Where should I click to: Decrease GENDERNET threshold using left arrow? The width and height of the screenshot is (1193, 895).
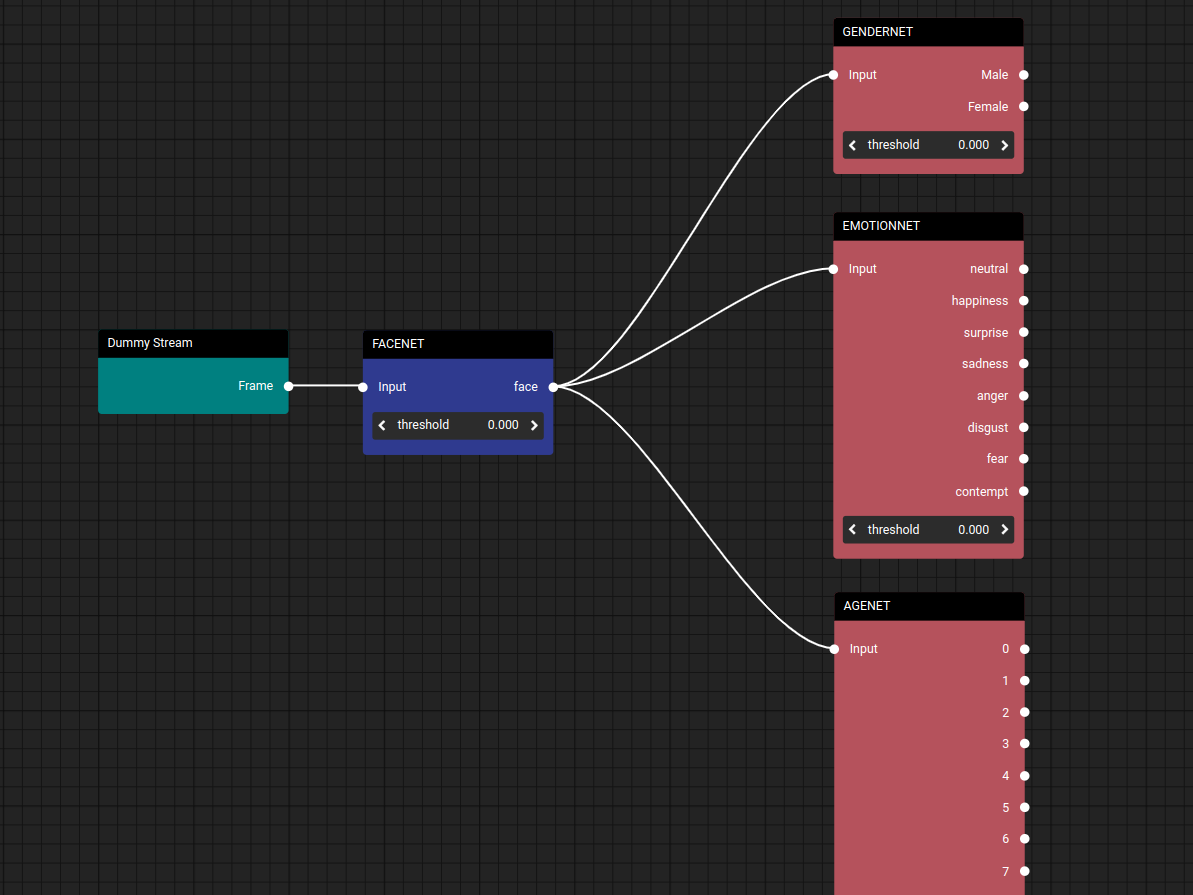852,145
